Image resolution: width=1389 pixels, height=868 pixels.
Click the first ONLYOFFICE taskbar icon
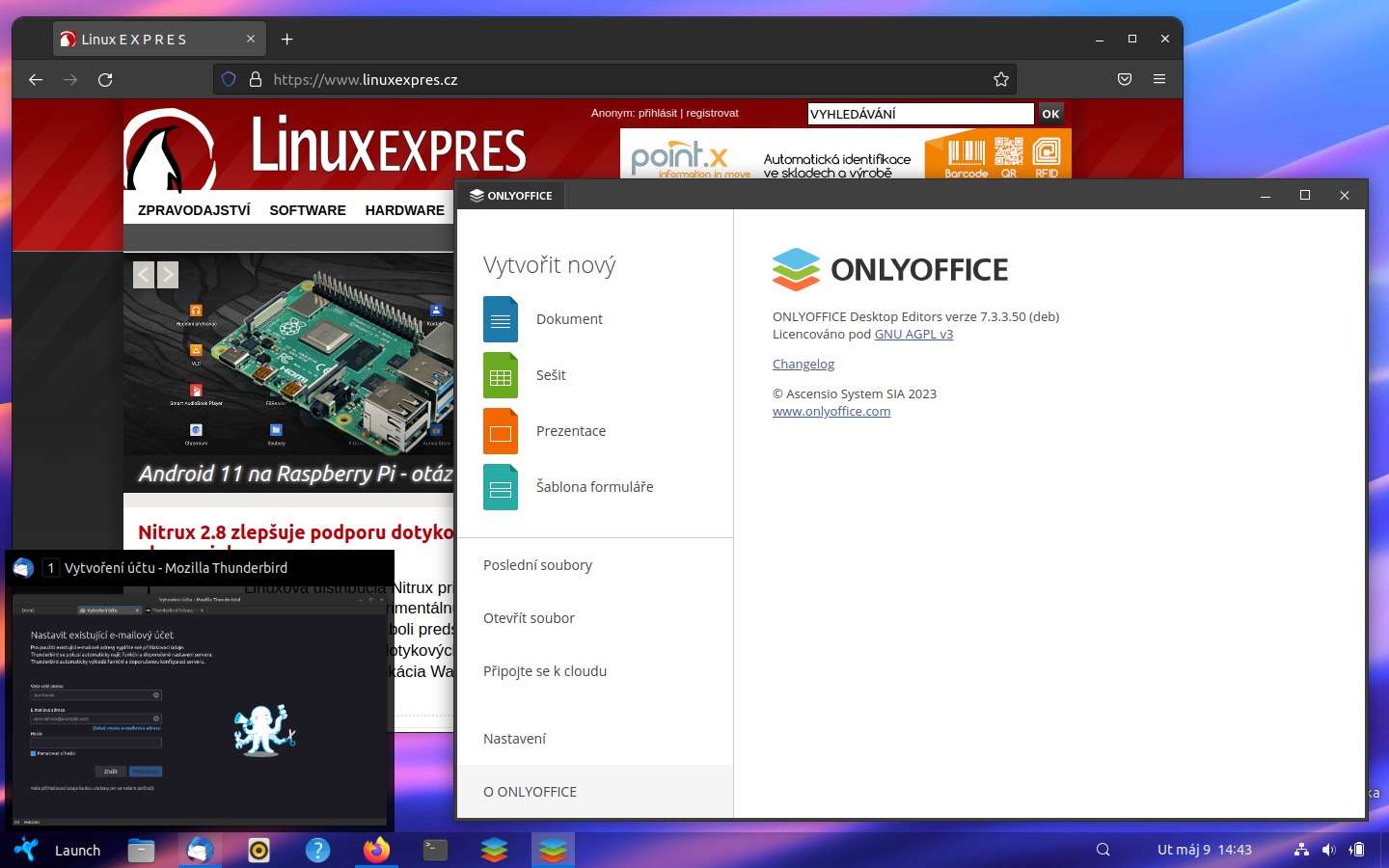pyautogui.click(x=494, y=850)
